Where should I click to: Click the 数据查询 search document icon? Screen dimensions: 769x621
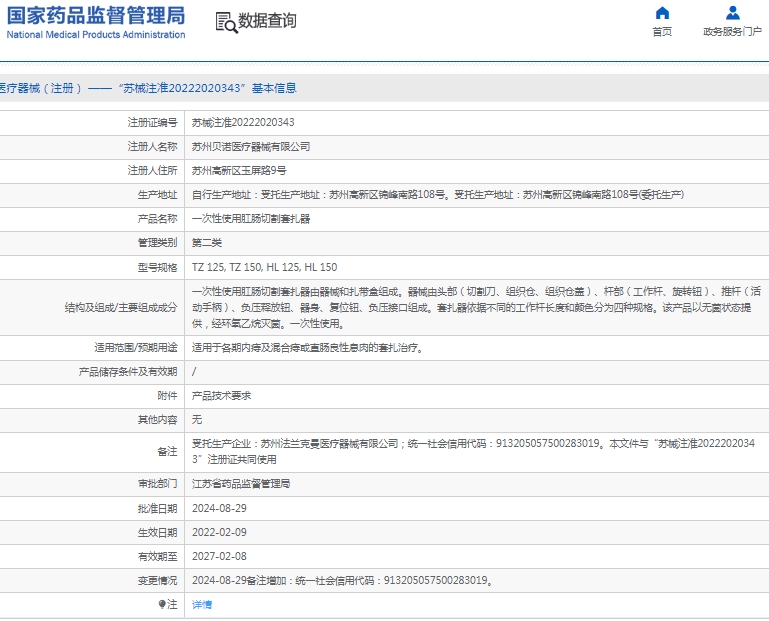point(227,23)
